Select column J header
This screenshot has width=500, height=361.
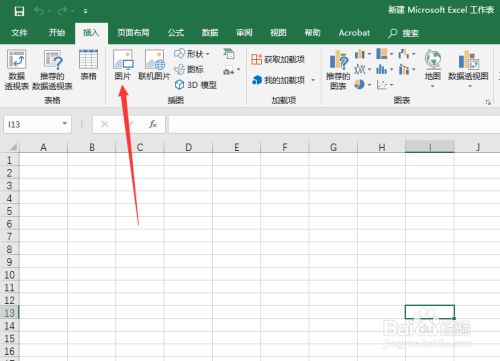[x=477, y=147]
